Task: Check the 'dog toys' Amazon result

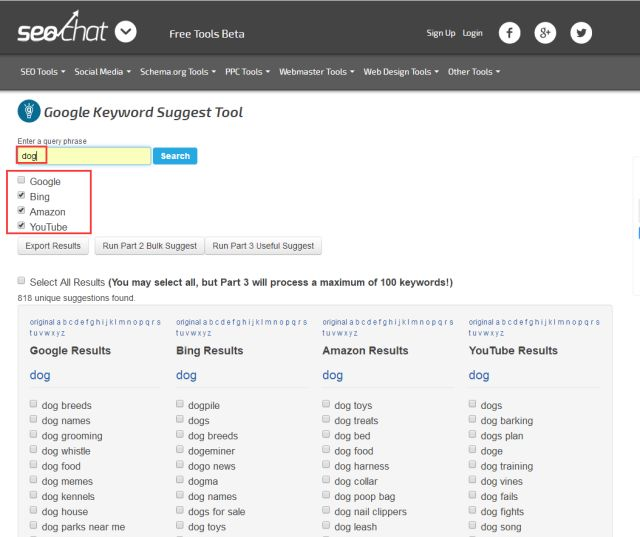Action: point(326,404)
